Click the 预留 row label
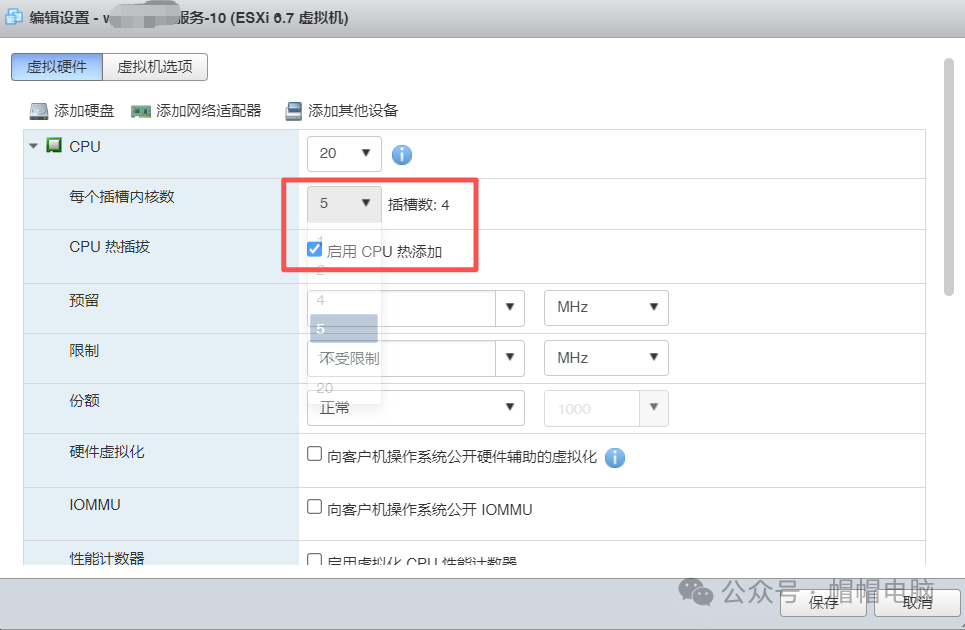965x630 pixels. click(x=84, y=300)
